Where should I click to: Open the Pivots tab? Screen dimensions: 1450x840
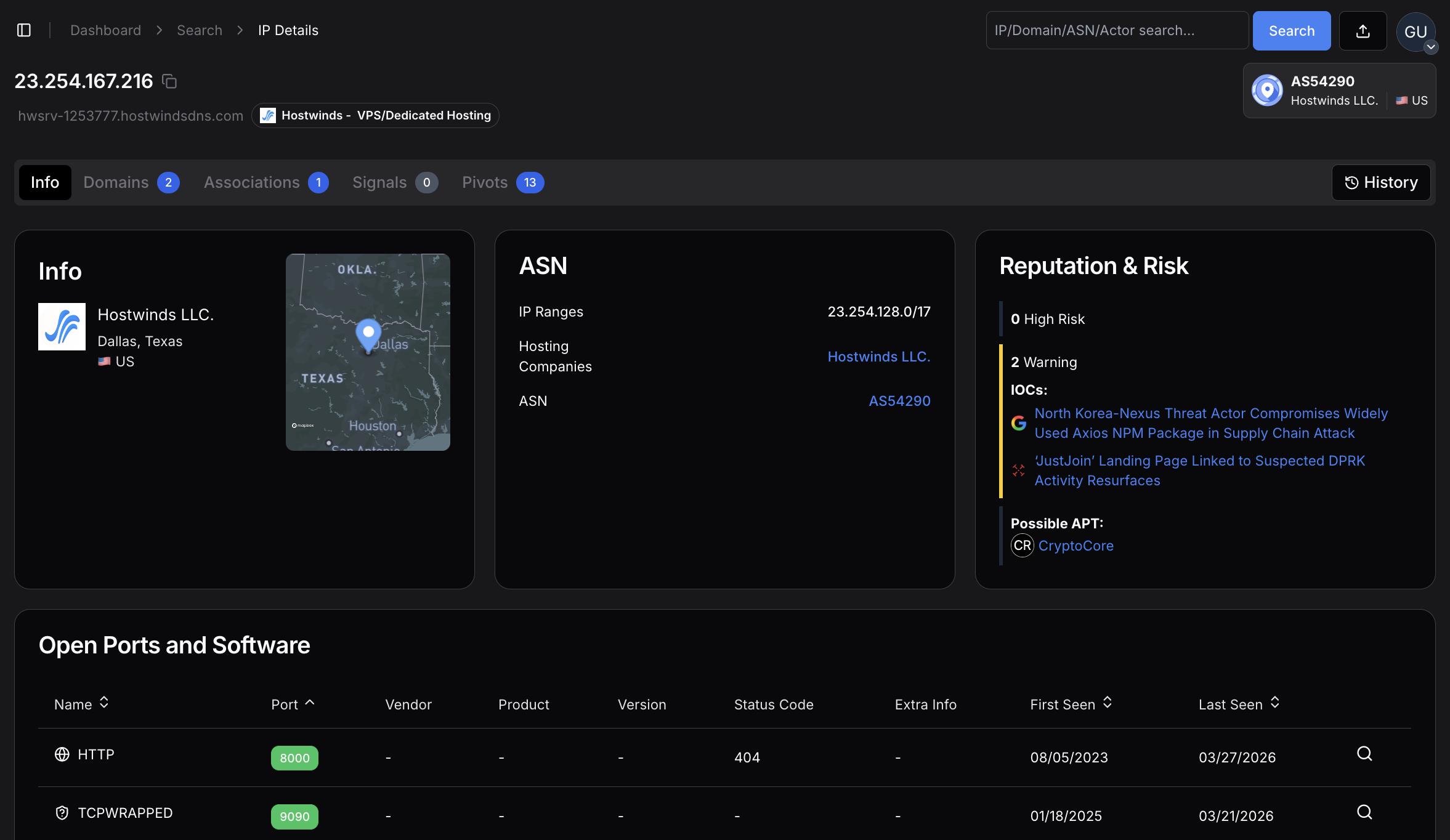tap(502, 182)
